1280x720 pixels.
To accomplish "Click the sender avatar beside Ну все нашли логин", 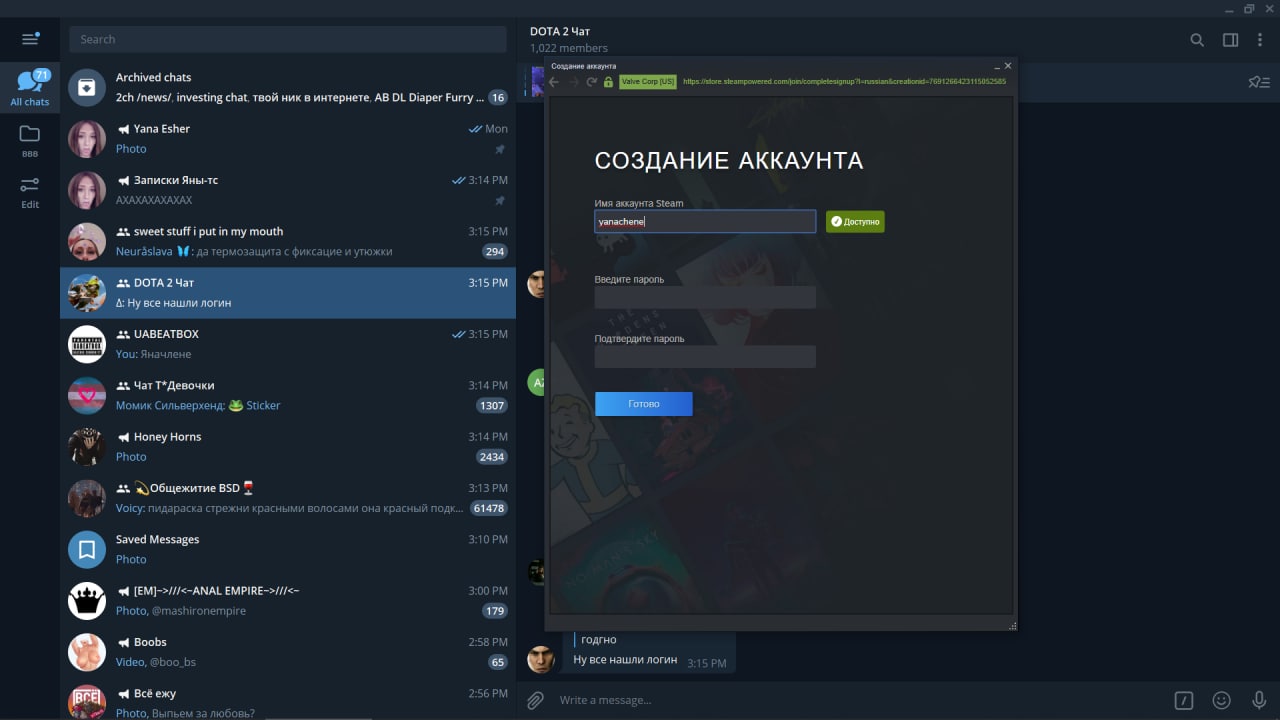I will [x=541, y=659].
